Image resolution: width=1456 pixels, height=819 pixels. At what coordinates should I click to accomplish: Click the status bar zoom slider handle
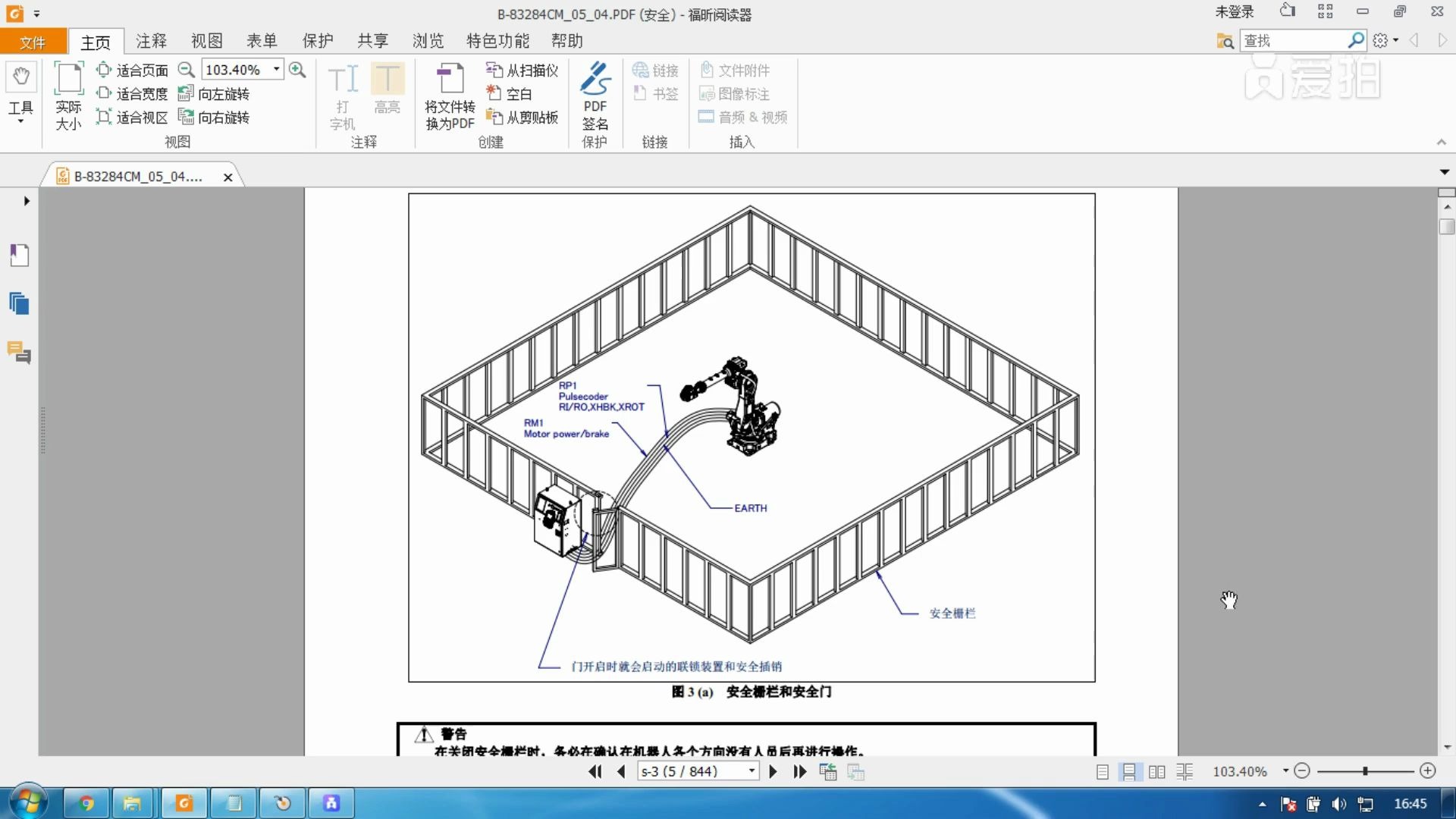pos(1365,771)
